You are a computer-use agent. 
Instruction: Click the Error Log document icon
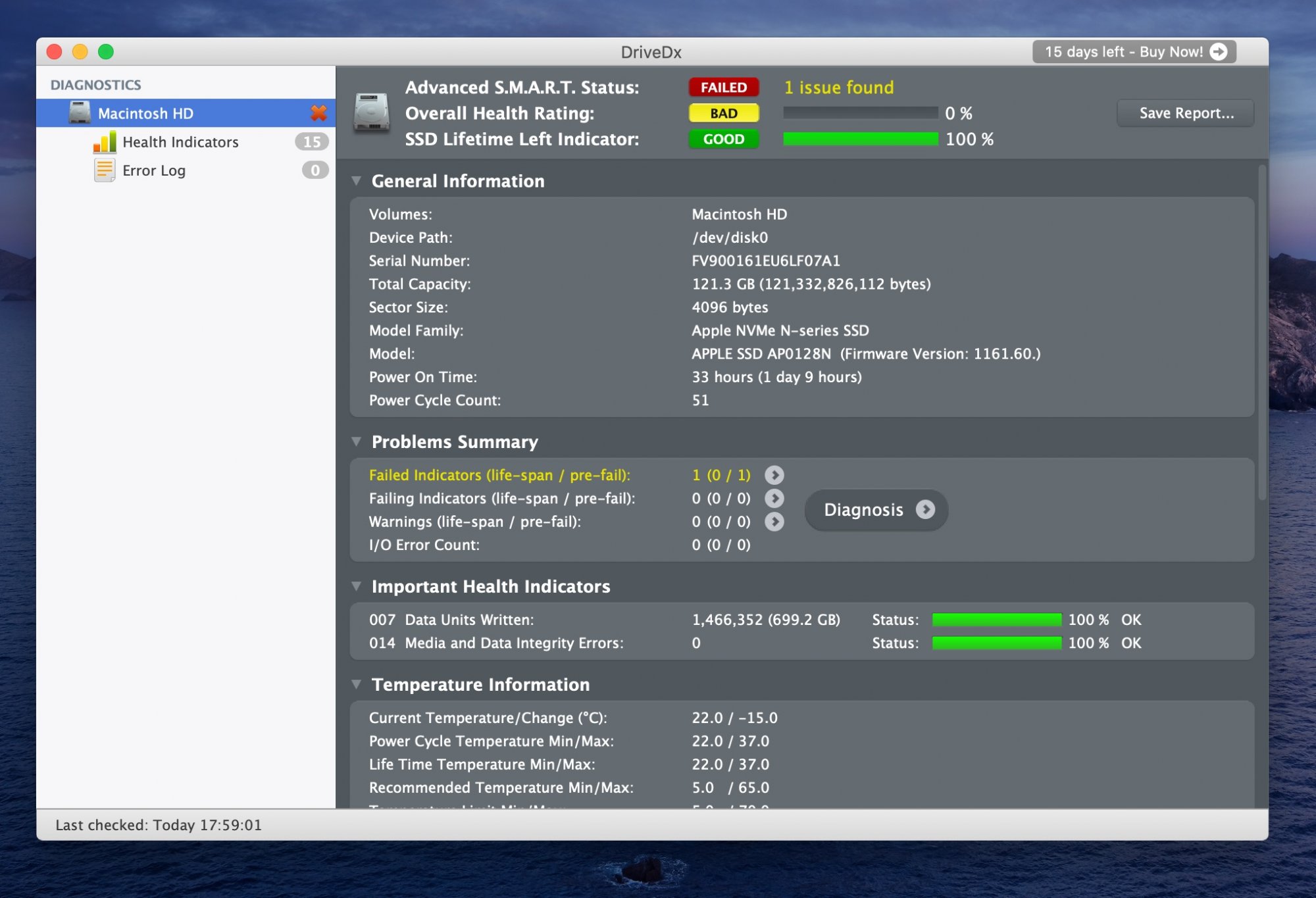click(x=105, y=170)
